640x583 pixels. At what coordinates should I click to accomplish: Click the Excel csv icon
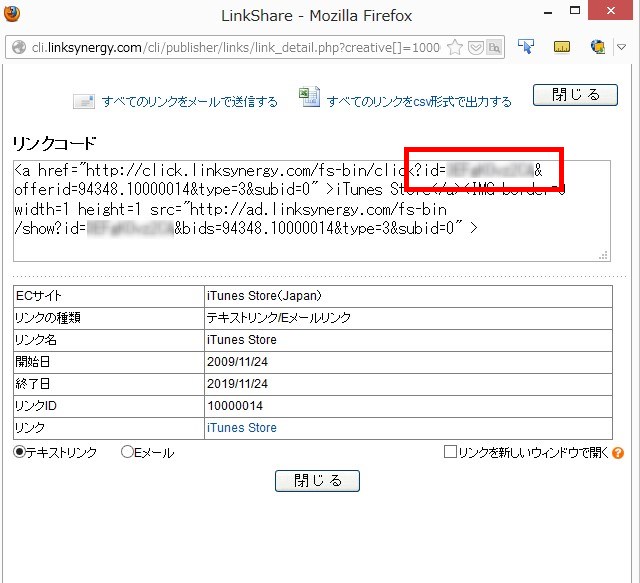309,97
